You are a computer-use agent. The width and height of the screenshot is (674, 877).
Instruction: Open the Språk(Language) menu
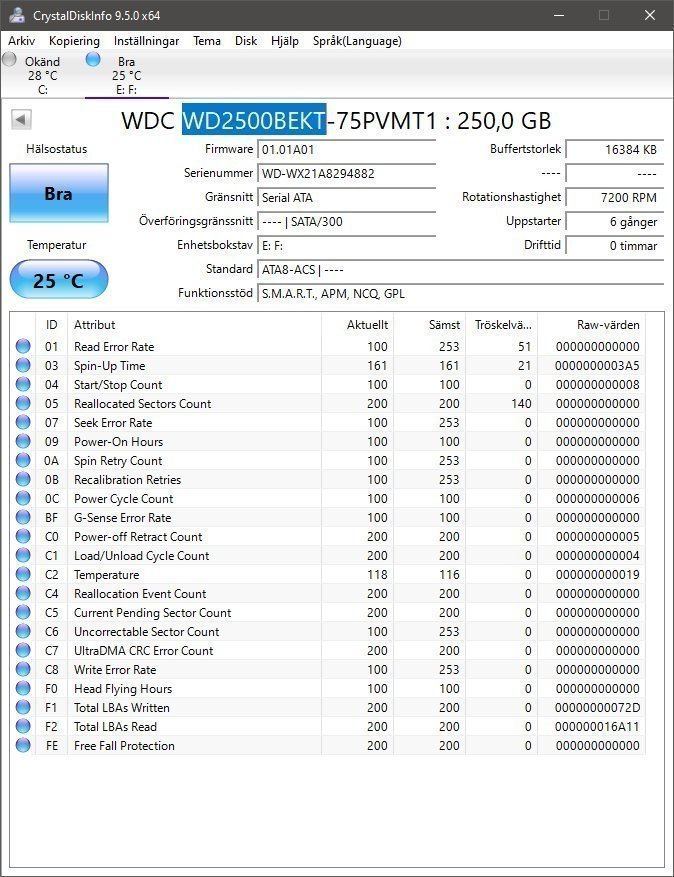tap(357, 41)
